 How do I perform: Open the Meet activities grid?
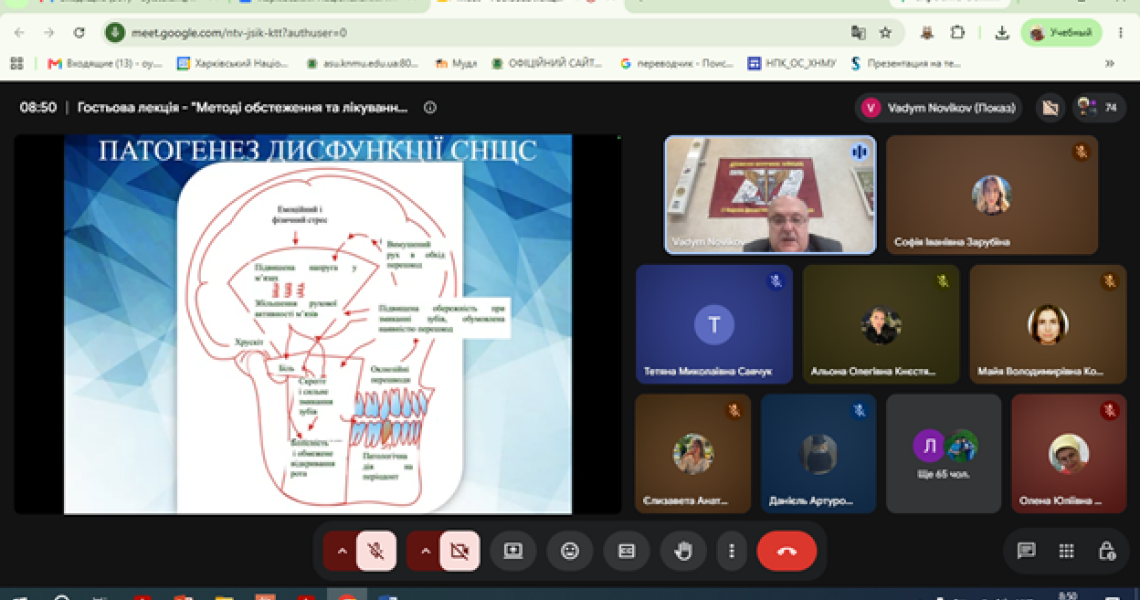click(x=1067, y=551)
